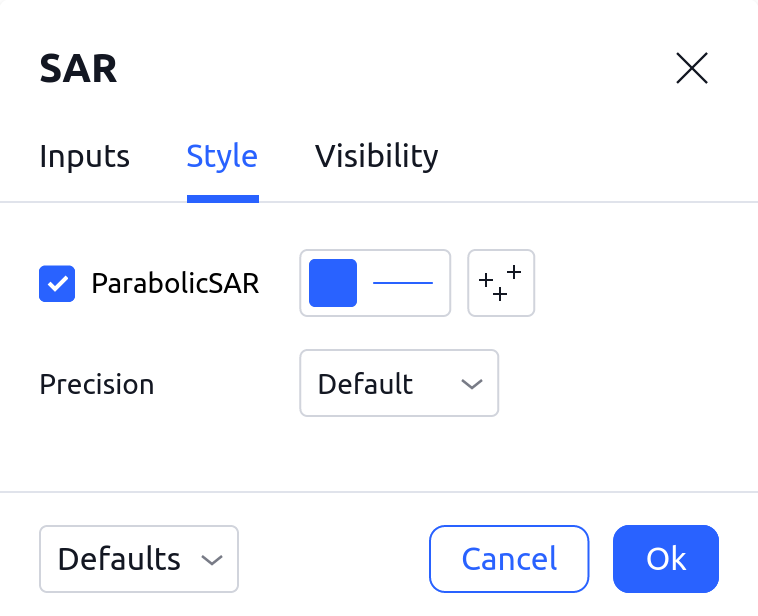Click the white checkmark icon next to ParabolicSAR
Image resolution: width=758 pixels, height=616 pixels.
pyautogui.click(x=57, y=284)
